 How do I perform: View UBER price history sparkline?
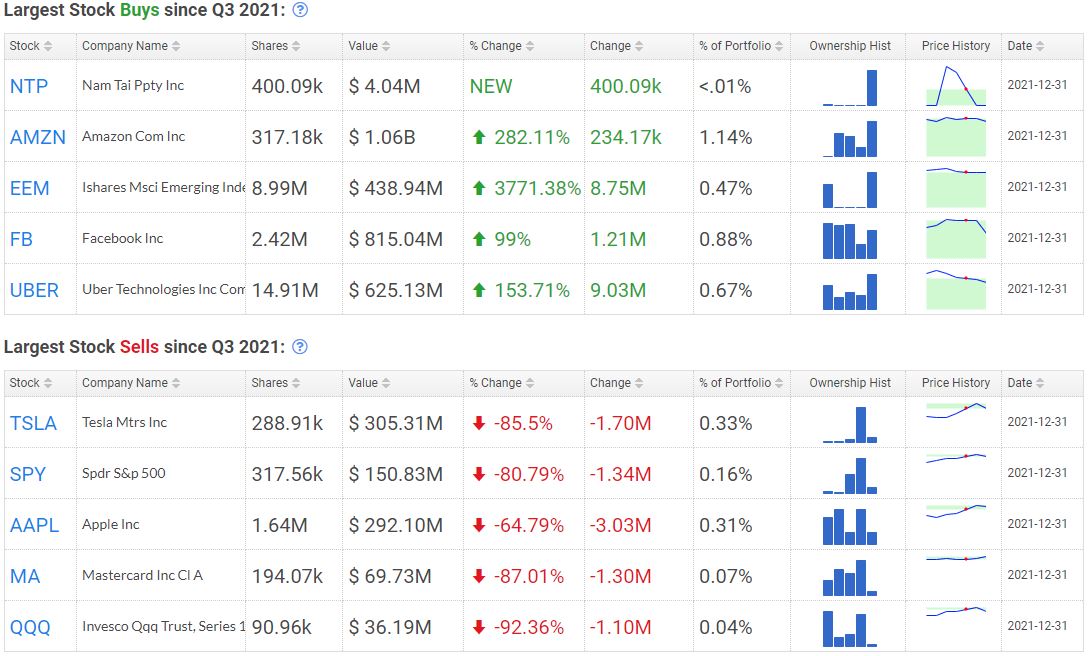click(x=956, y=290)
